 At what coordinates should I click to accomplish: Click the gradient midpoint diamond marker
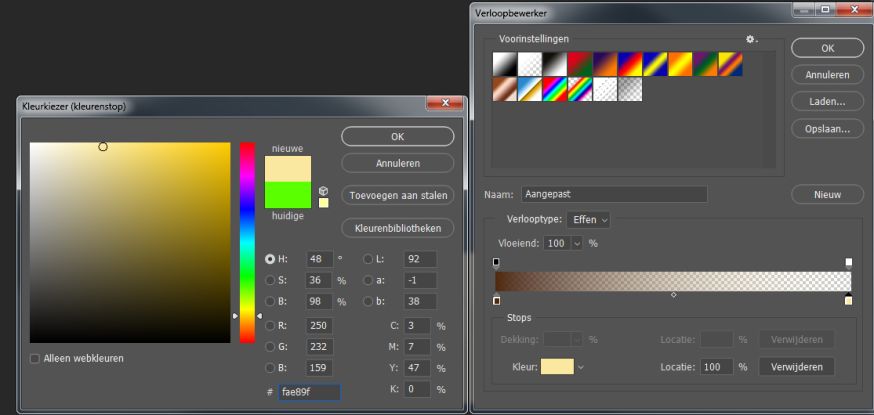(x=673, y=295)
